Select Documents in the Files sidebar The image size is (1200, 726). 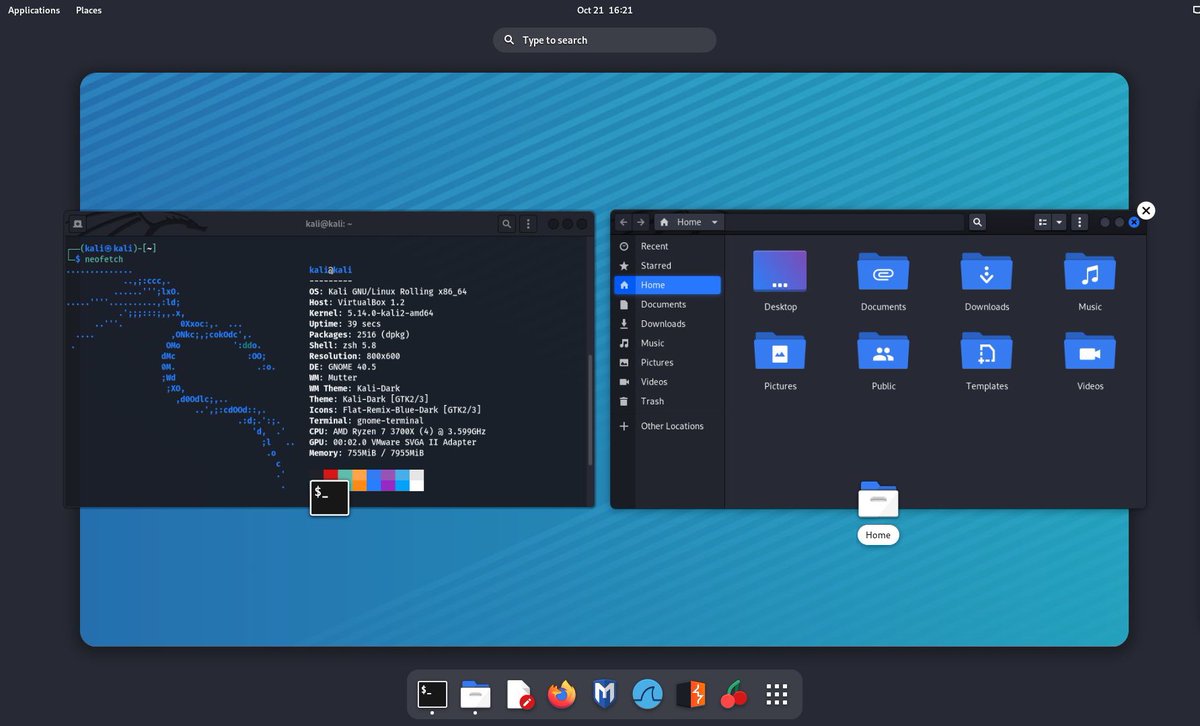668,304
